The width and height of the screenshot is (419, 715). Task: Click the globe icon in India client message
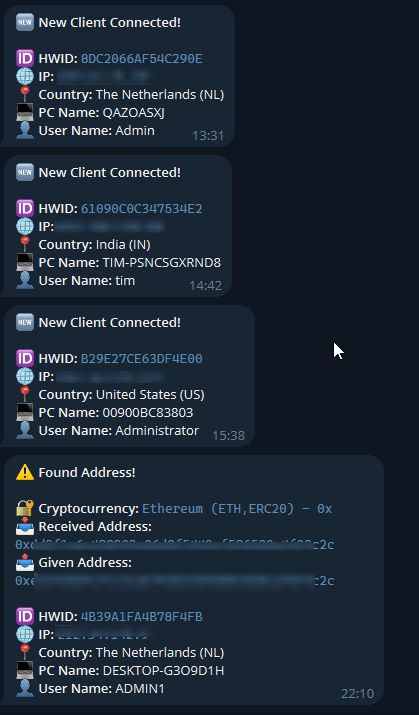25,226
